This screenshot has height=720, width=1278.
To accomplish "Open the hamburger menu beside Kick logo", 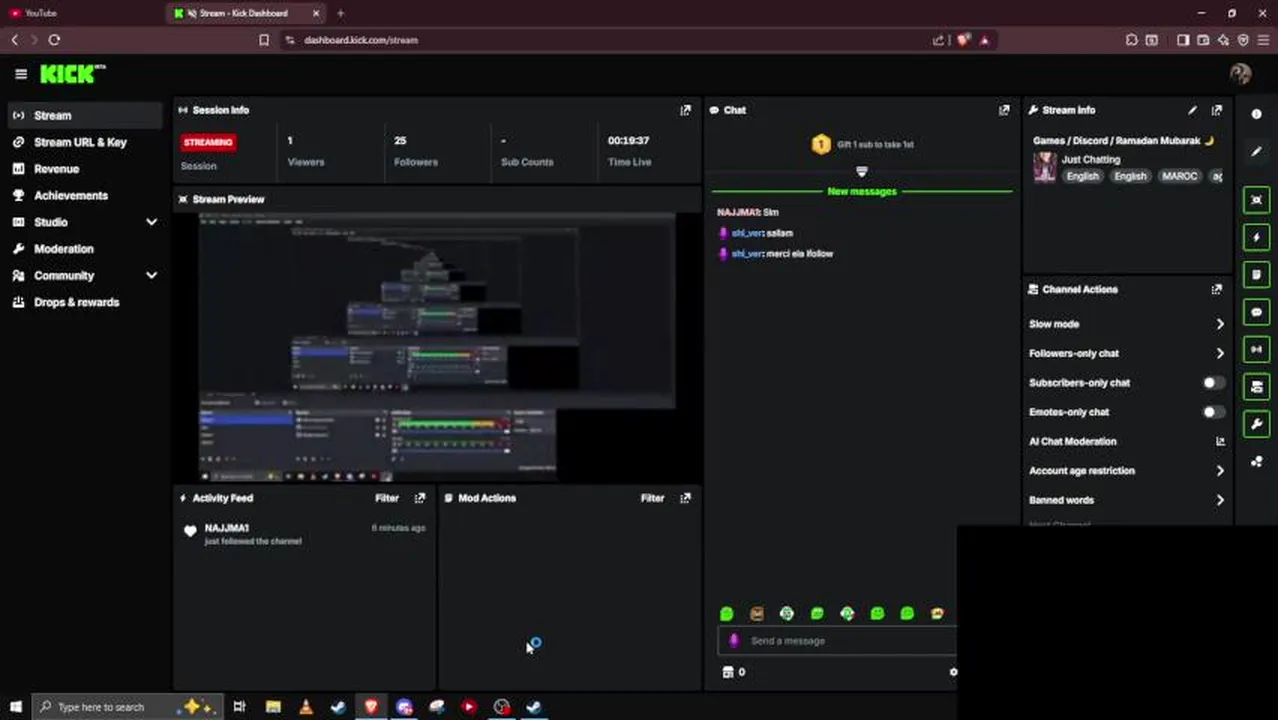I will click(x=21, y=74).
